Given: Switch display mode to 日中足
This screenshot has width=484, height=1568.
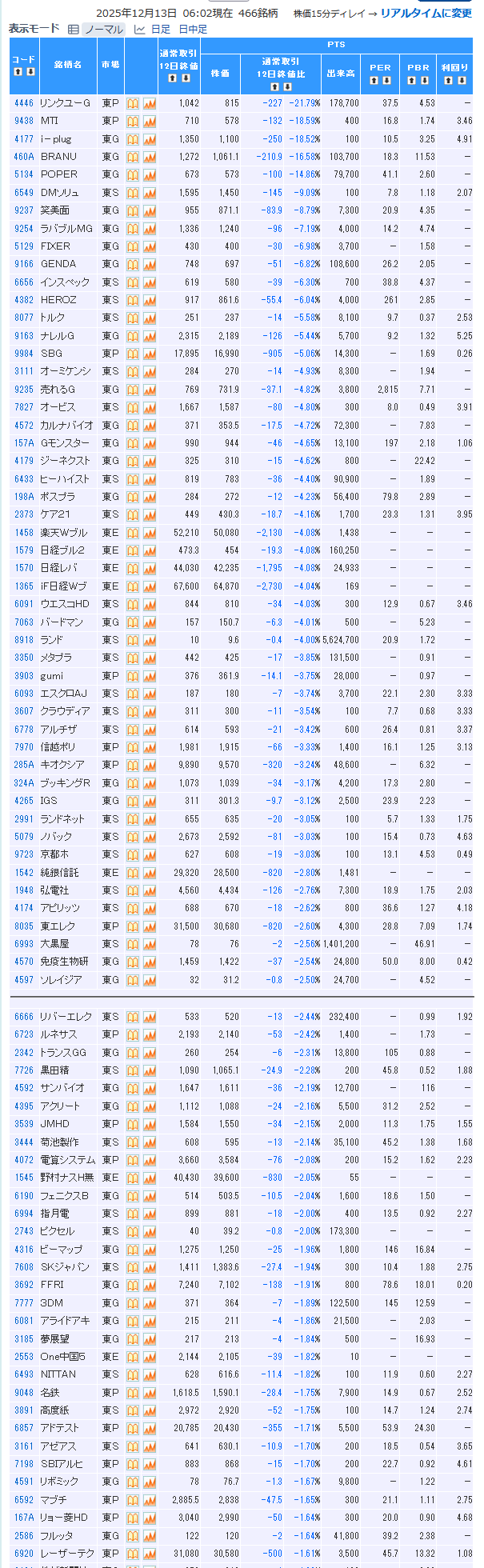Looking at the screenshot, I should pyautogui.click(x=193, y=30).
